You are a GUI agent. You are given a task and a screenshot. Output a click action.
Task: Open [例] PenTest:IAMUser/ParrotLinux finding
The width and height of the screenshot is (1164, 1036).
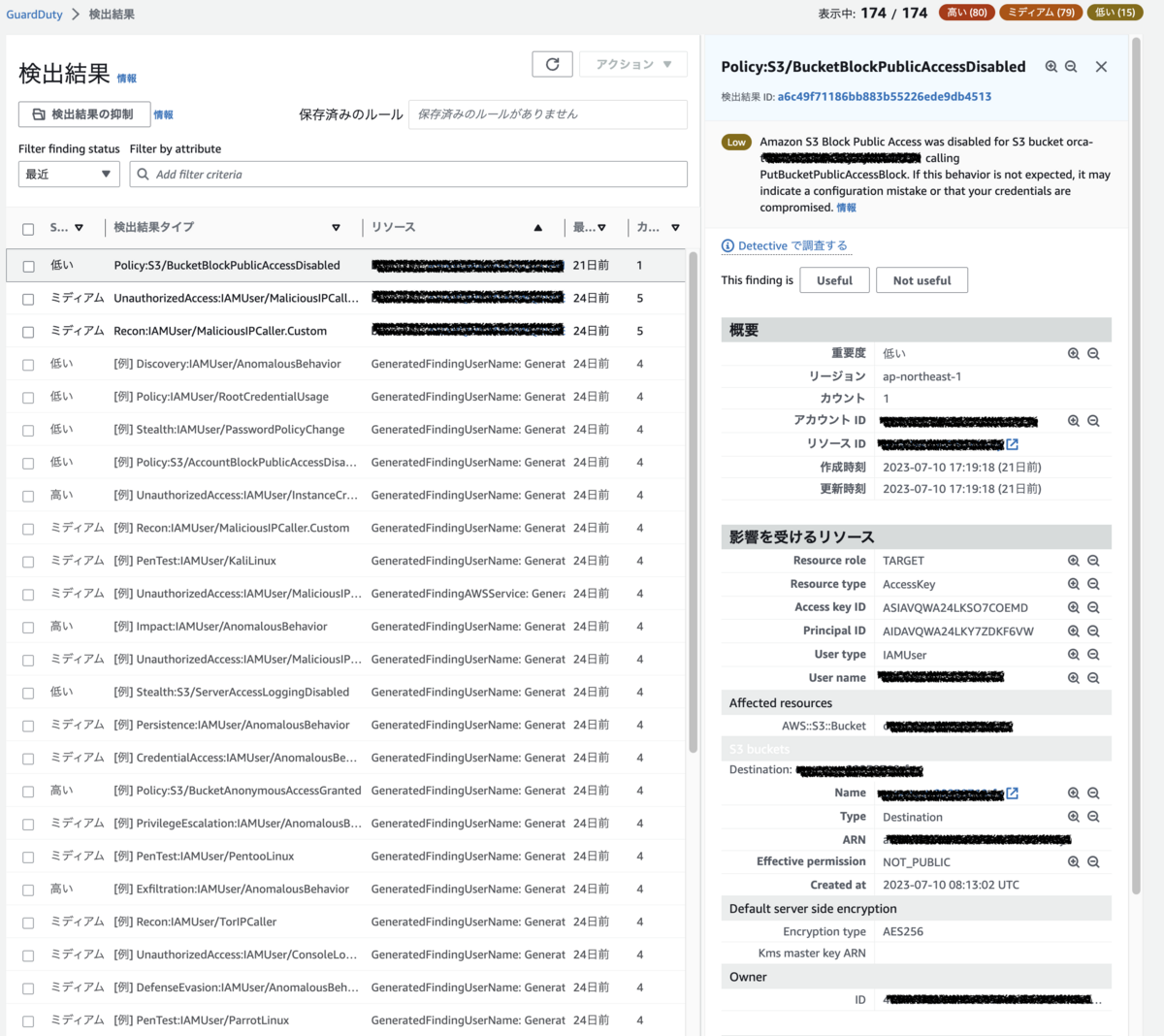pos(201,1020)
